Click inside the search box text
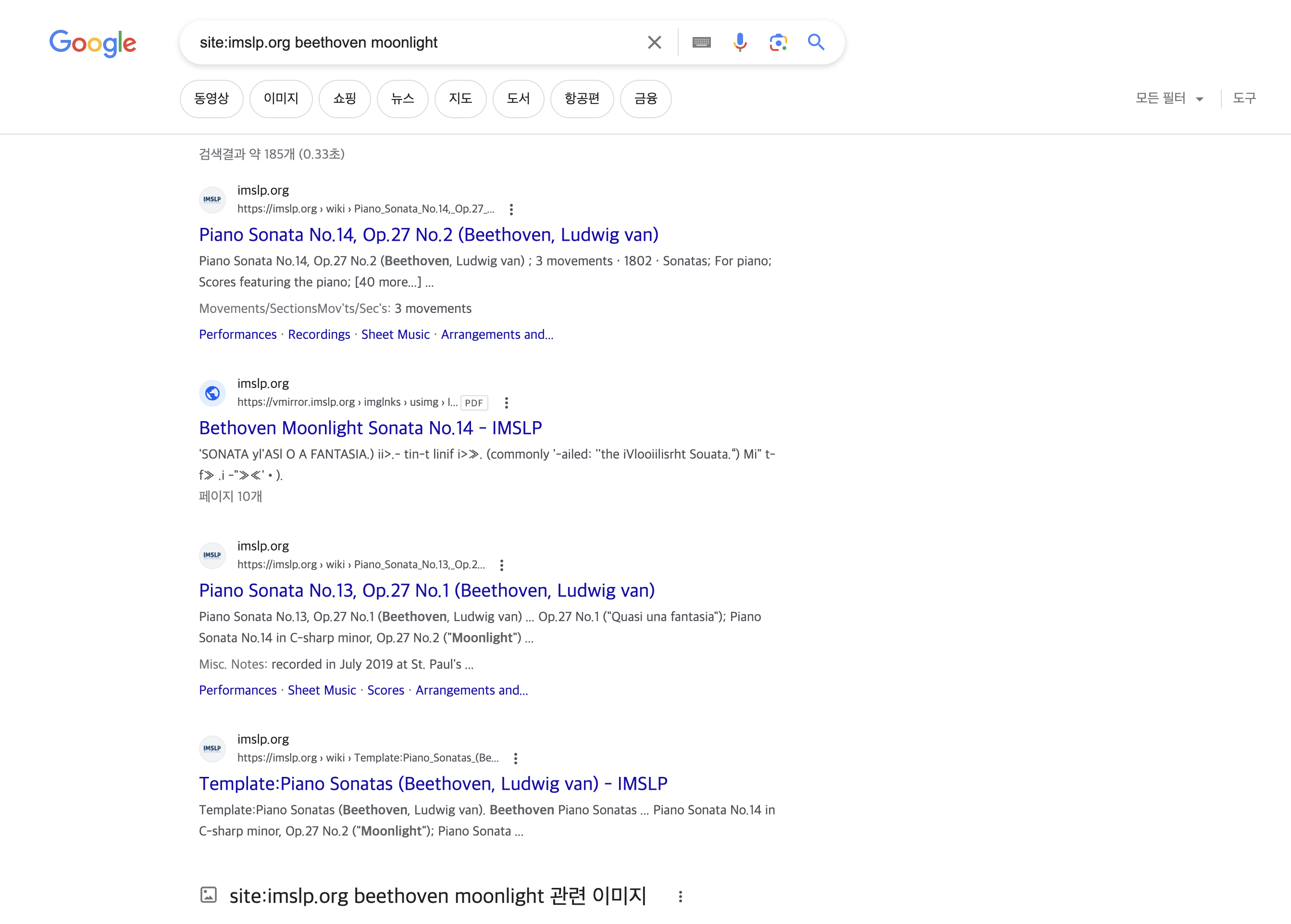Image resolution: width=1291 pixels, height=924 pixels. tap(319, 43)
